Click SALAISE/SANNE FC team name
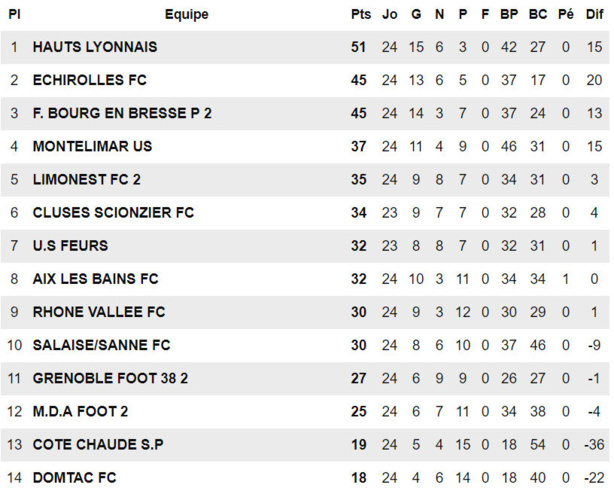Viewport: 614px width, 494px height. click(x=101, y=345)
